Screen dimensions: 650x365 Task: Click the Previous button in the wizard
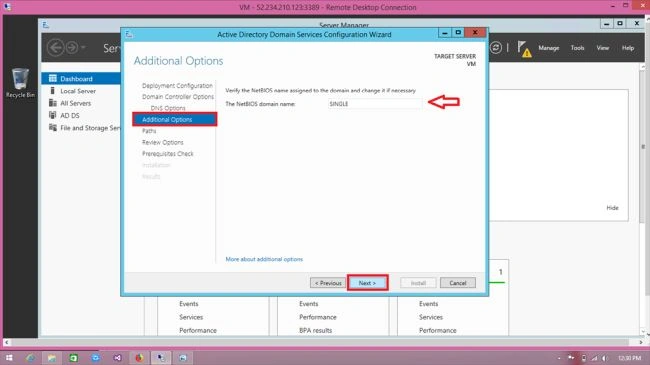point(327,283)
